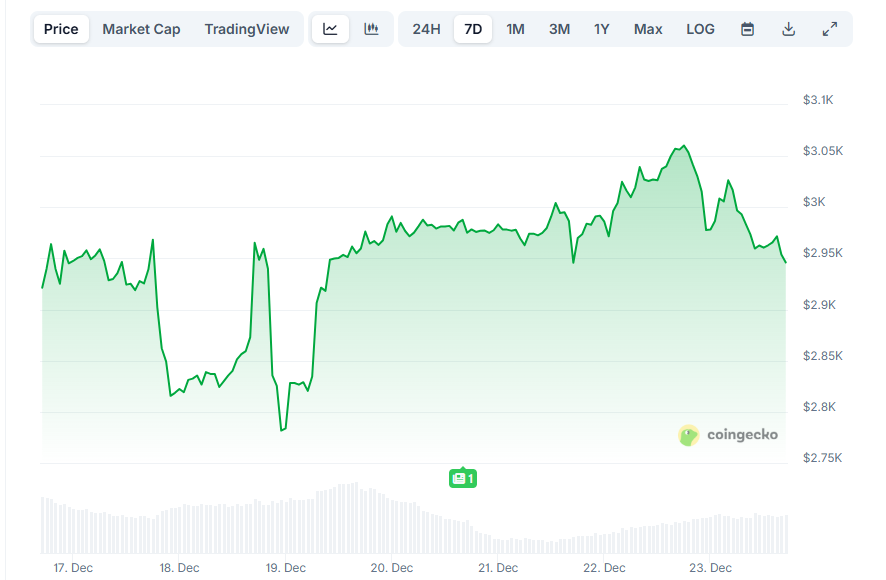Click the coingecko watermark link

[x=741, y=435]
